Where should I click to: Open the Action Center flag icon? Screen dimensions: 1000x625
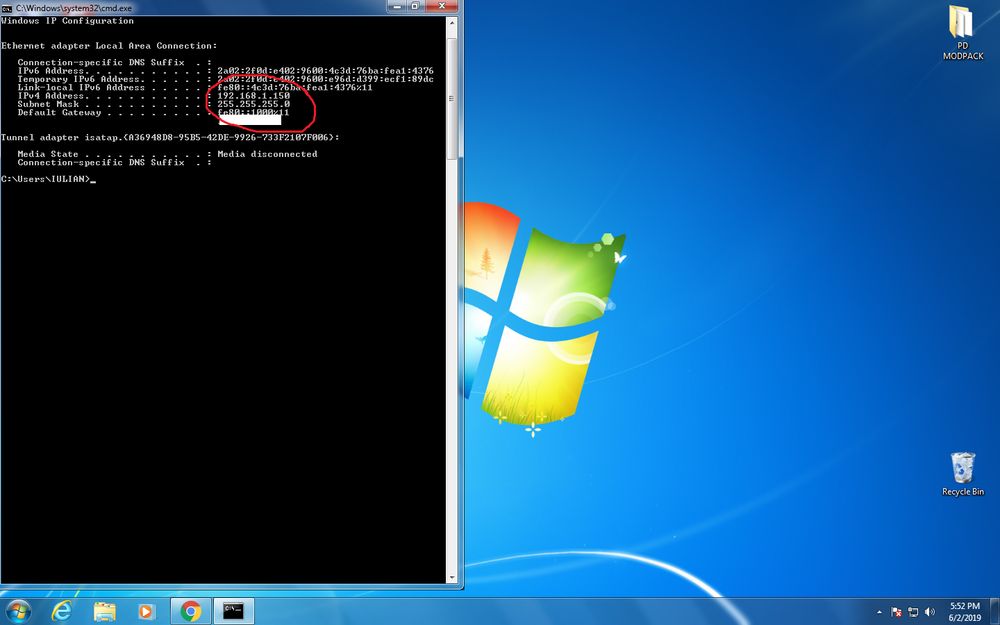[896, 612]
